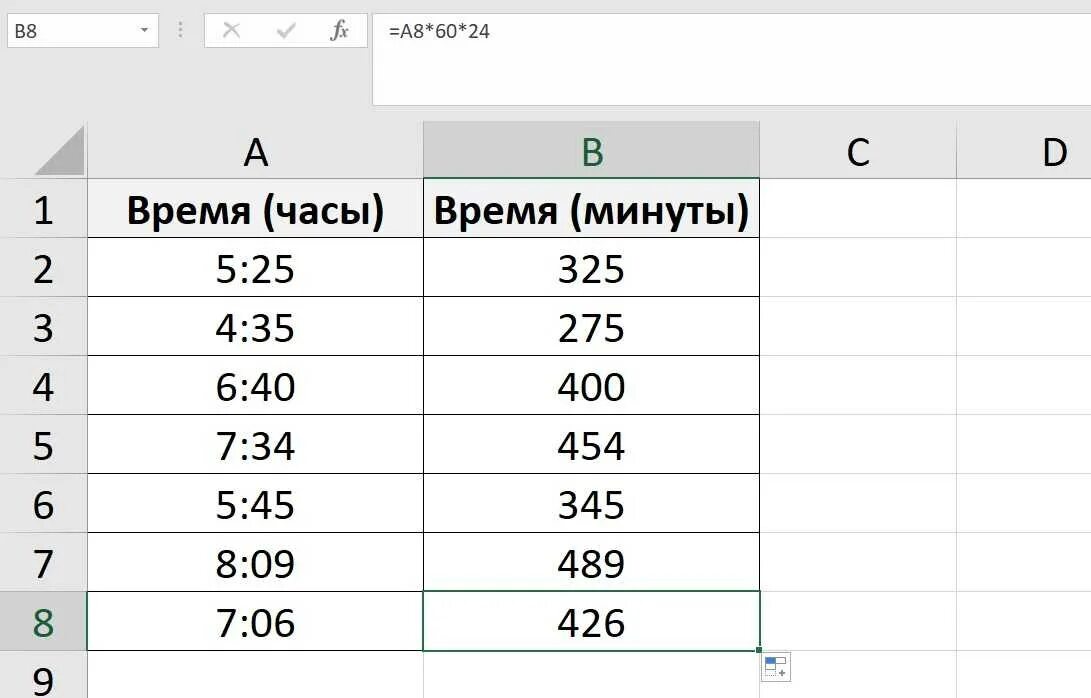Select row 8 header
Viewport: 1091px width, 698px height.
(43, 622)
